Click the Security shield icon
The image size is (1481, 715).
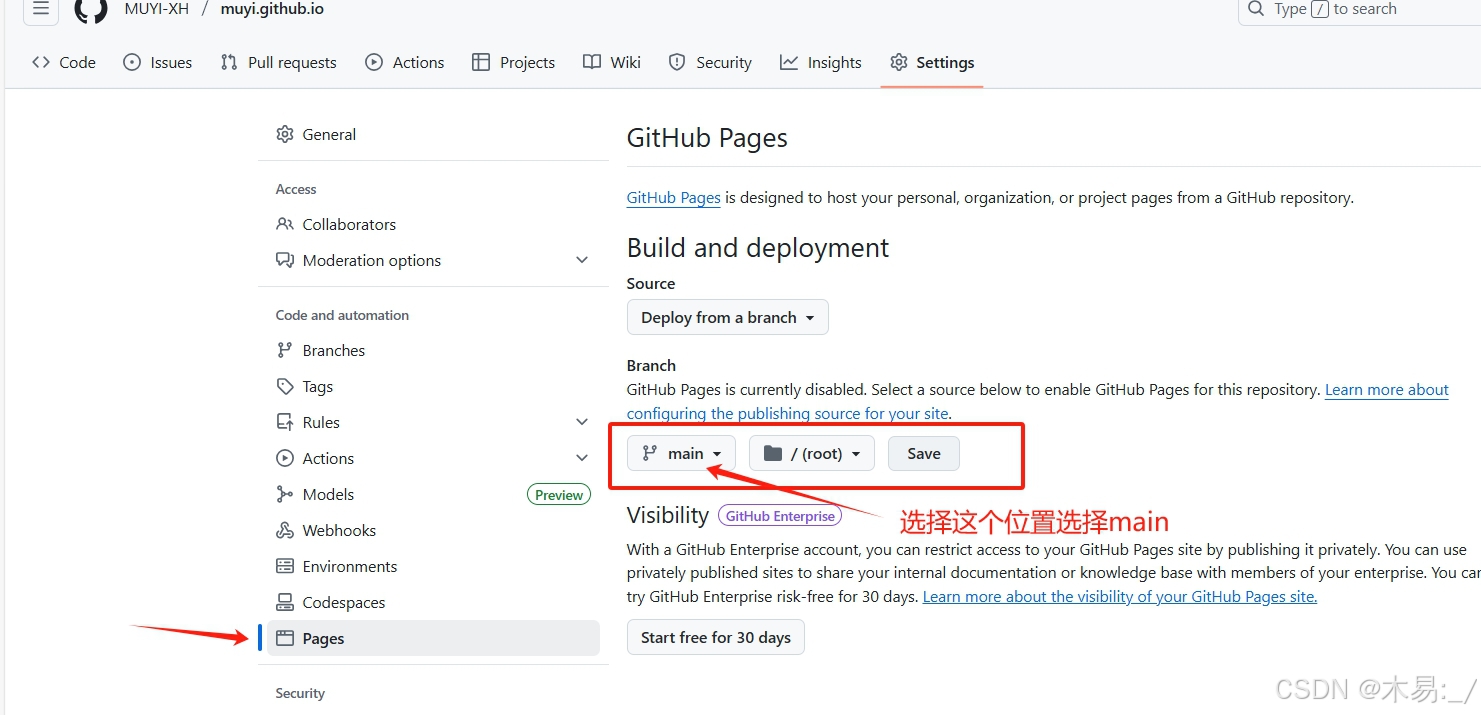pos(677,62)
